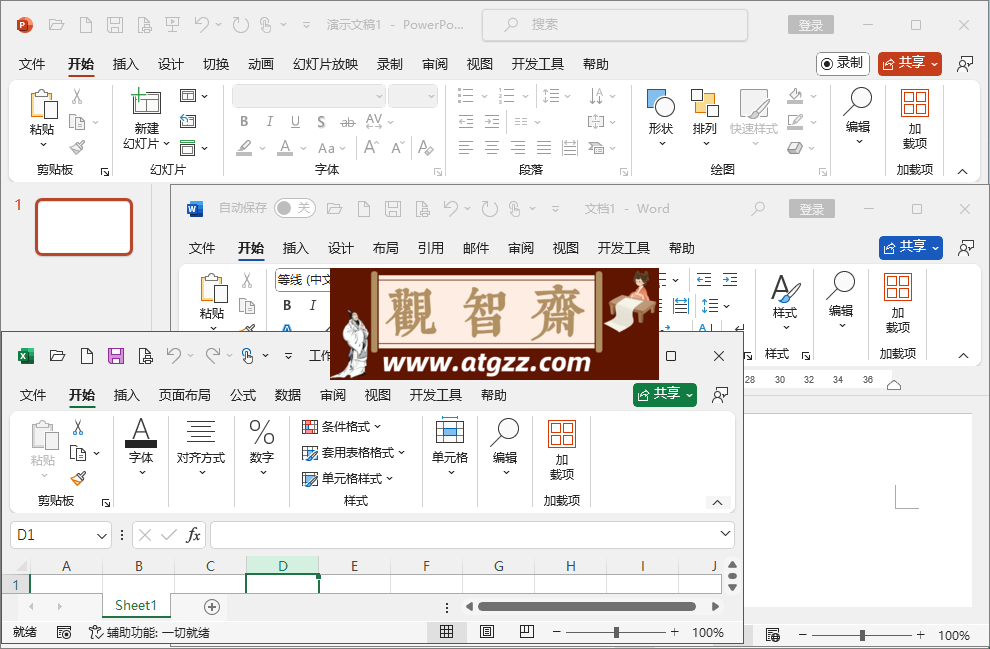Viewport: 990px width, 649px height.
Task: Open the Page Layout tab in Excel
Action: tap(184, 395)
